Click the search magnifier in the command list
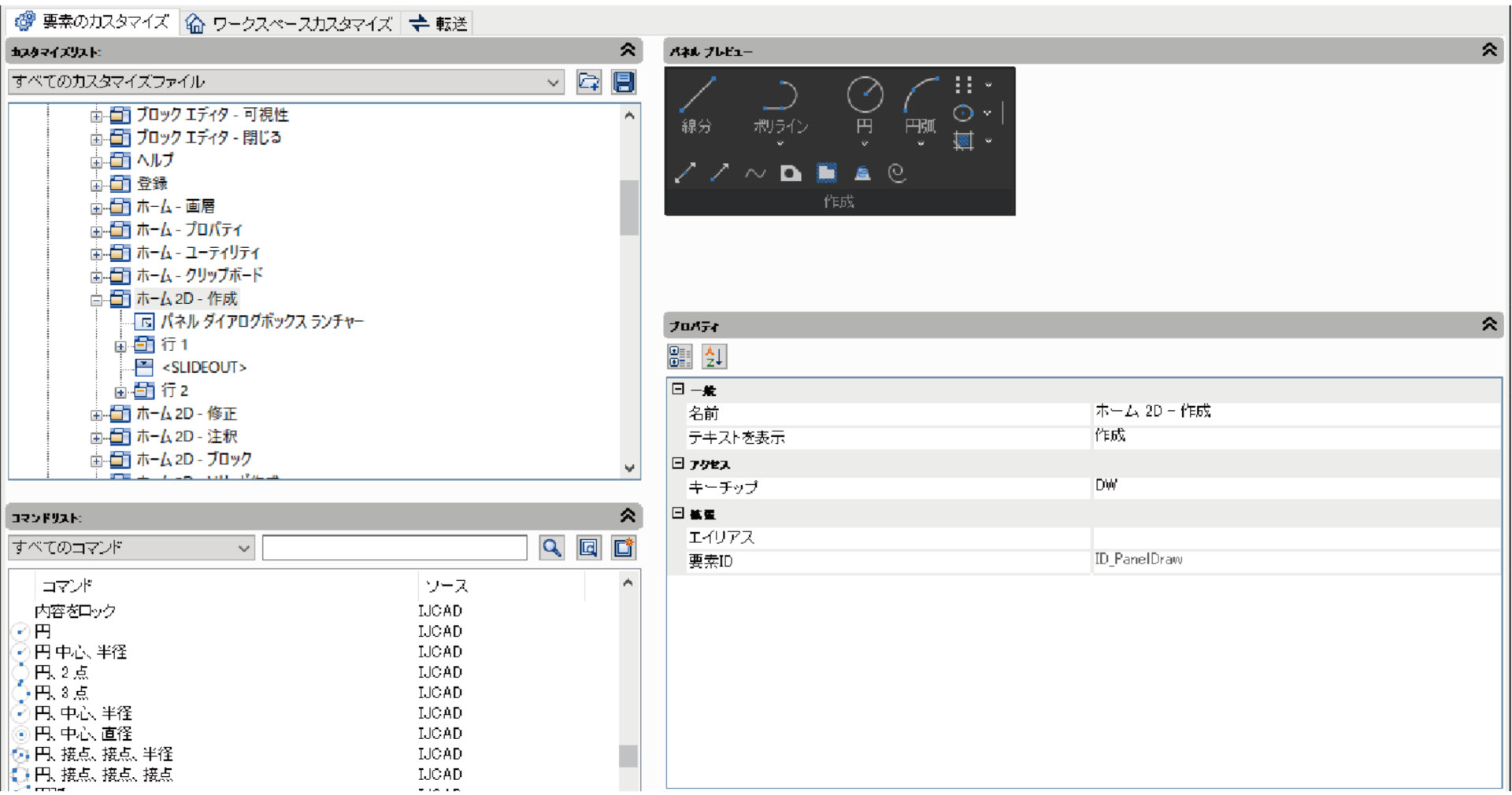The image size is (1512, 795). point(551,549)
